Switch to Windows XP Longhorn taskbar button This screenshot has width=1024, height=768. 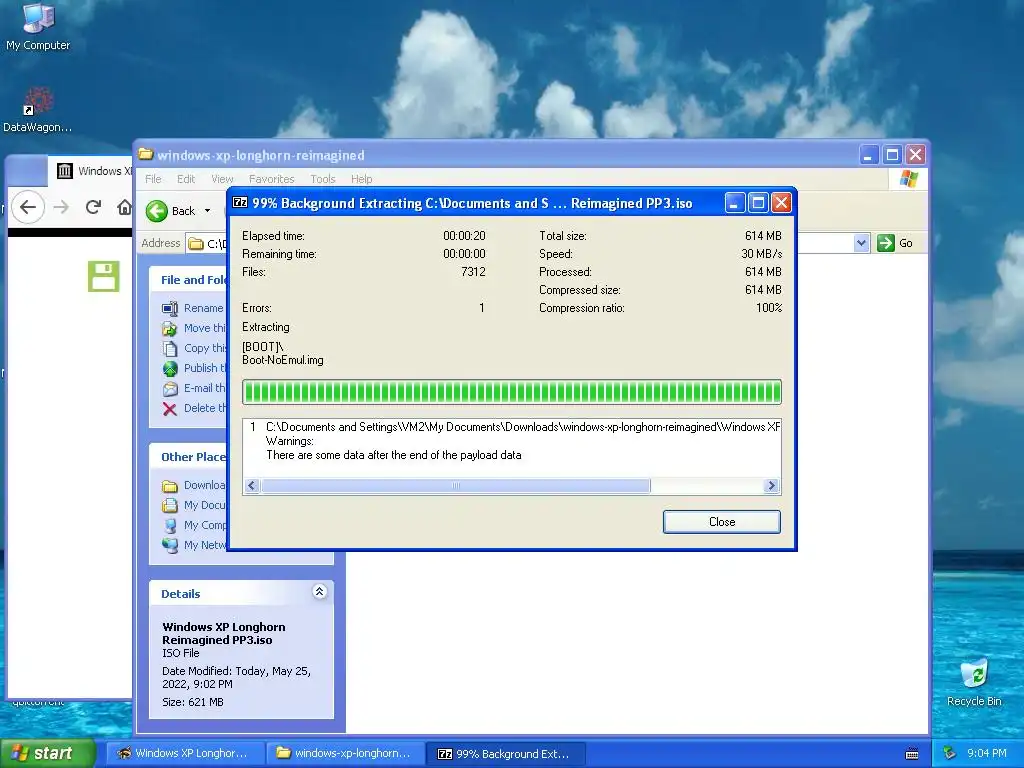coord(184,754)
